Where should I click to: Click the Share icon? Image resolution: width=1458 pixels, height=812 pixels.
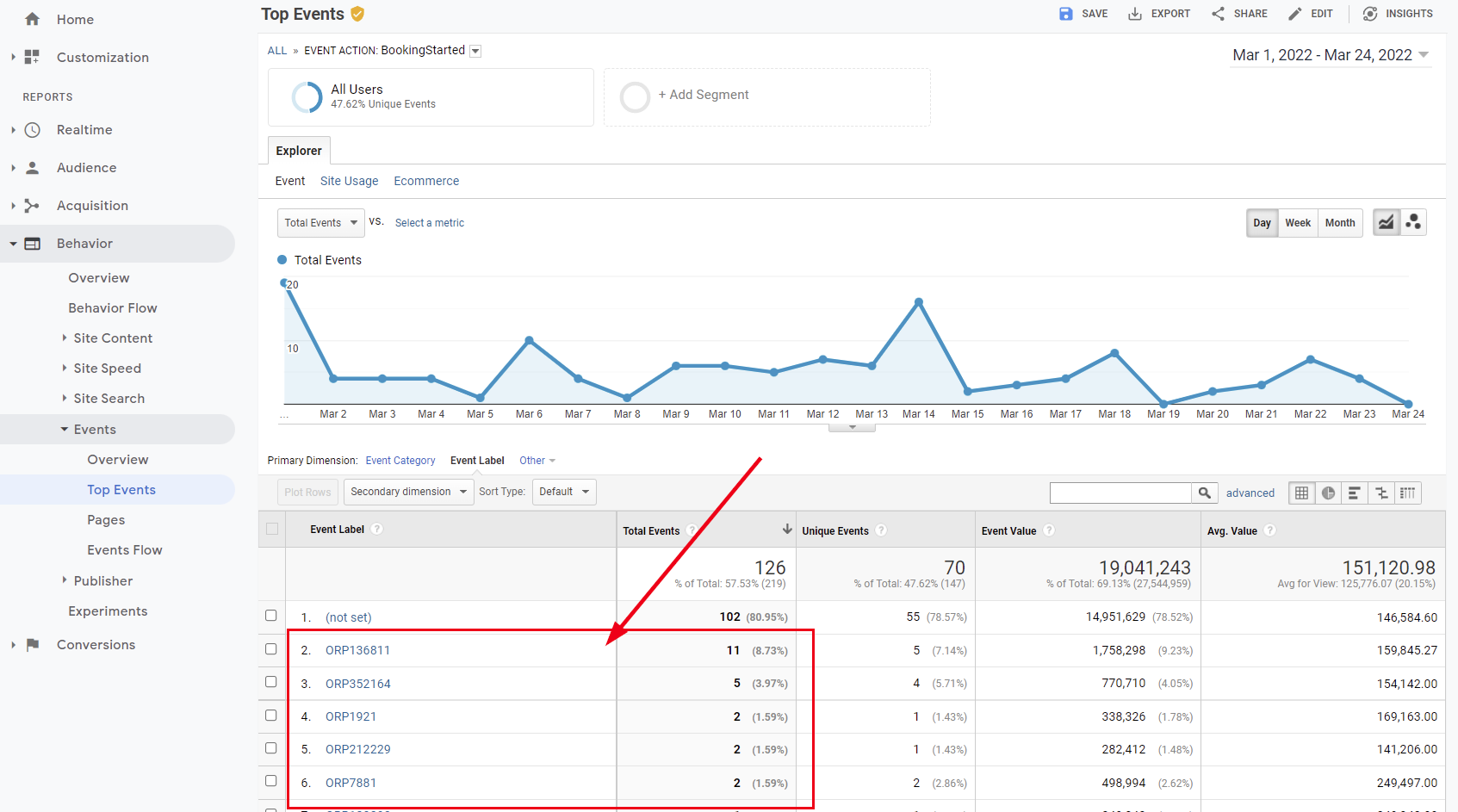(1218, 14)
